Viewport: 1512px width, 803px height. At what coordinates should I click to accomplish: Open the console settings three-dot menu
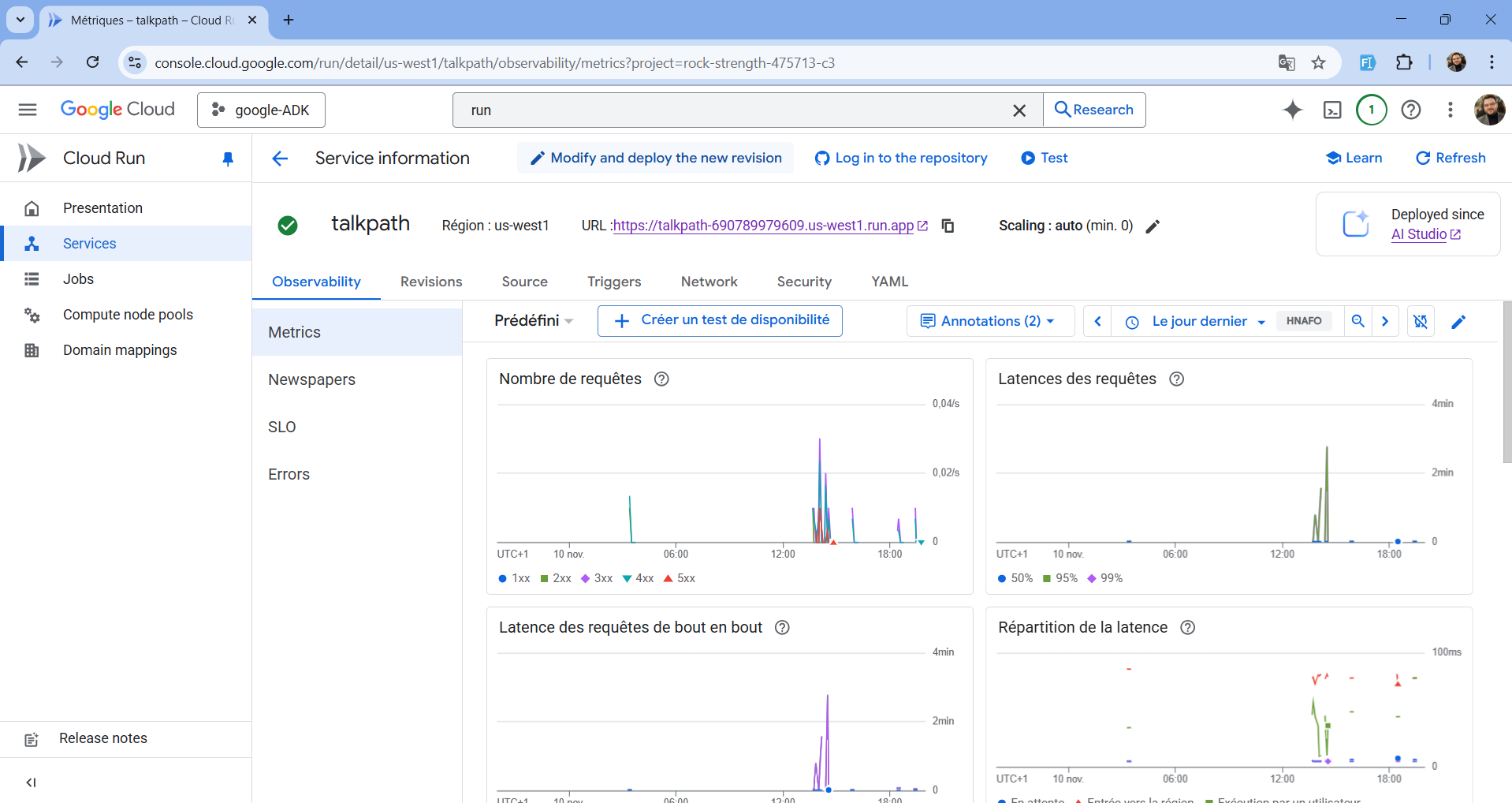coord(1451,110)
